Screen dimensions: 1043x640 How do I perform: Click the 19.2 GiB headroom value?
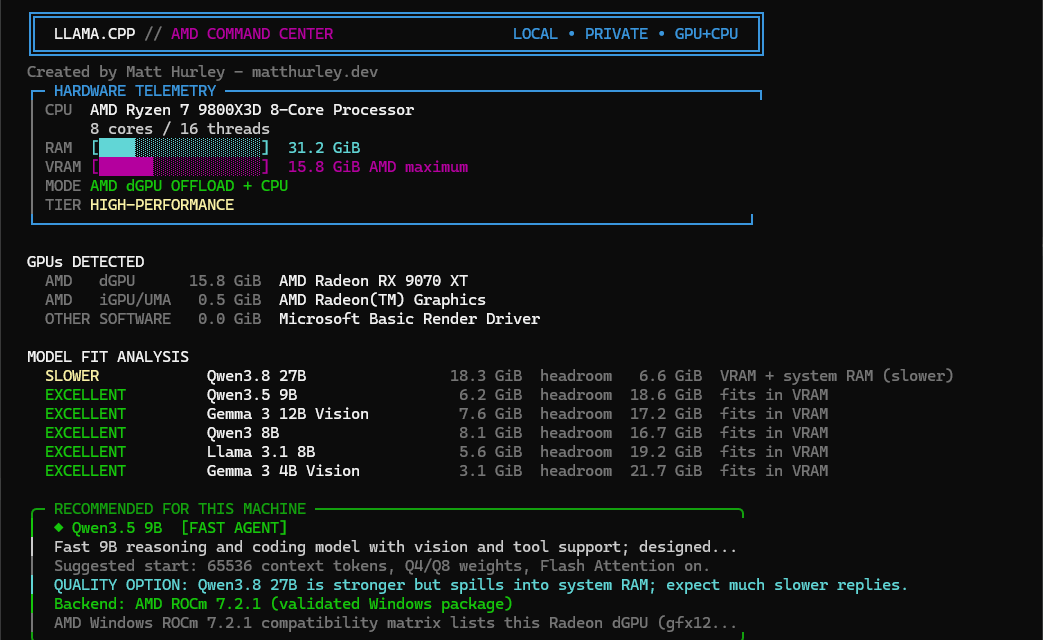666,452
